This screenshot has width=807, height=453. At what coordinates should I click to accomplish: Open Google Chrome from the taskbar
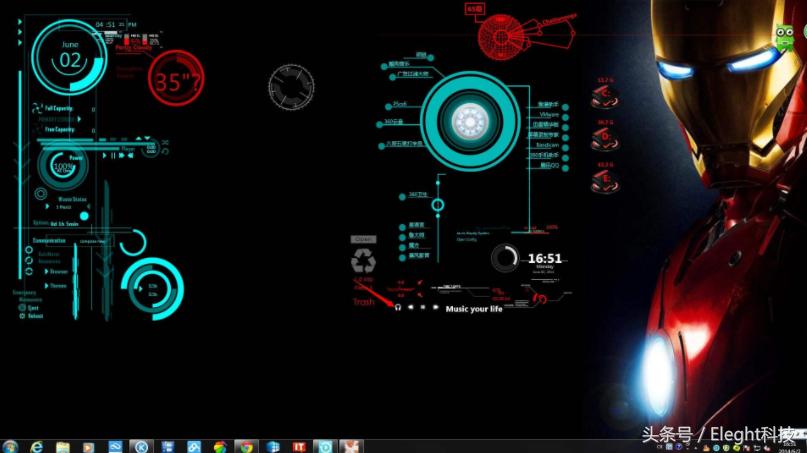(x=247, y=447)
